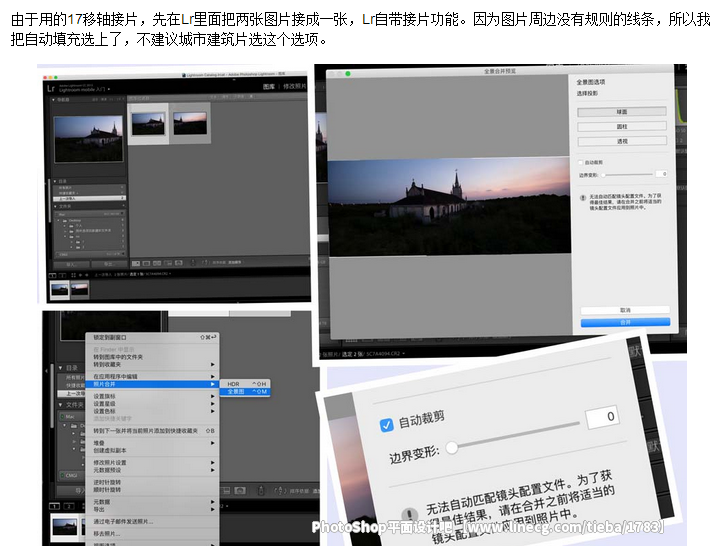Select 透视 projection in panorama dialog

pos(622,141)
